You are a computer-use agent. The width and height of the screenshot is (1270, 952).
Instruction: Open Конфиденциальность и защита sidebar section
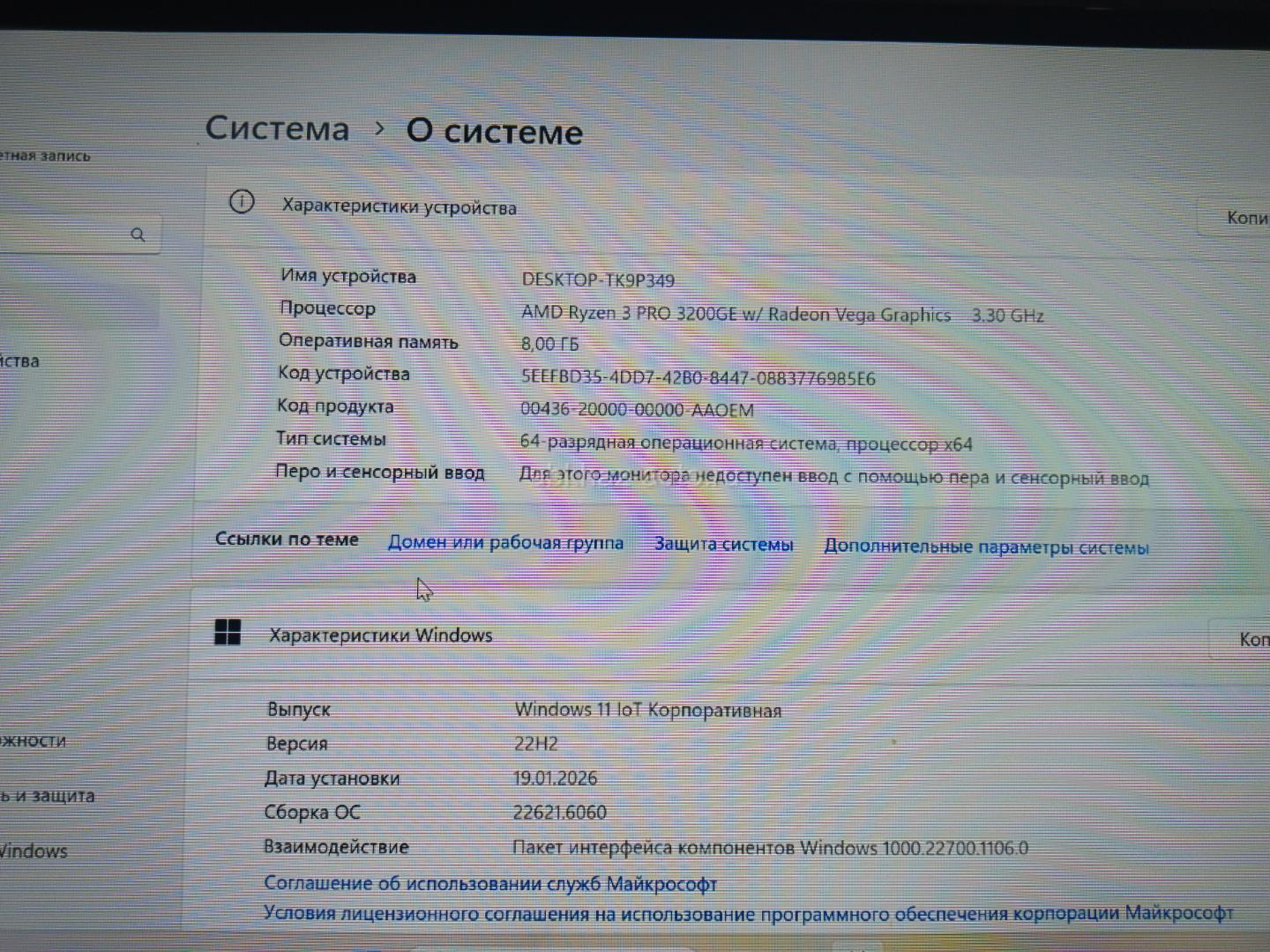pyautogui.click(x=46, y=795)
